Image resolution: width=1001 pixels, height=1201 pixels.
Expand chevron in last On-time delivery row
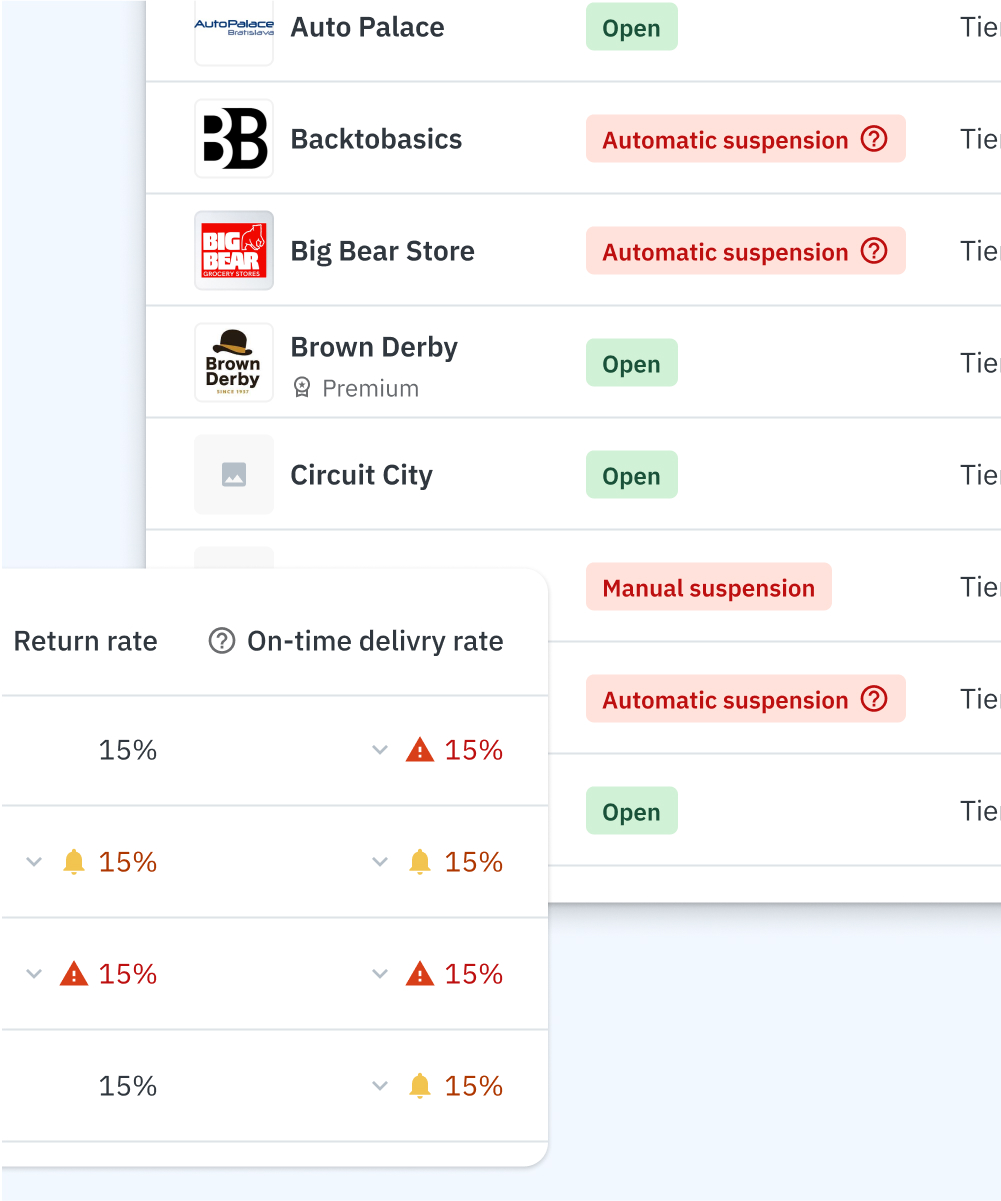point(380,1086)
